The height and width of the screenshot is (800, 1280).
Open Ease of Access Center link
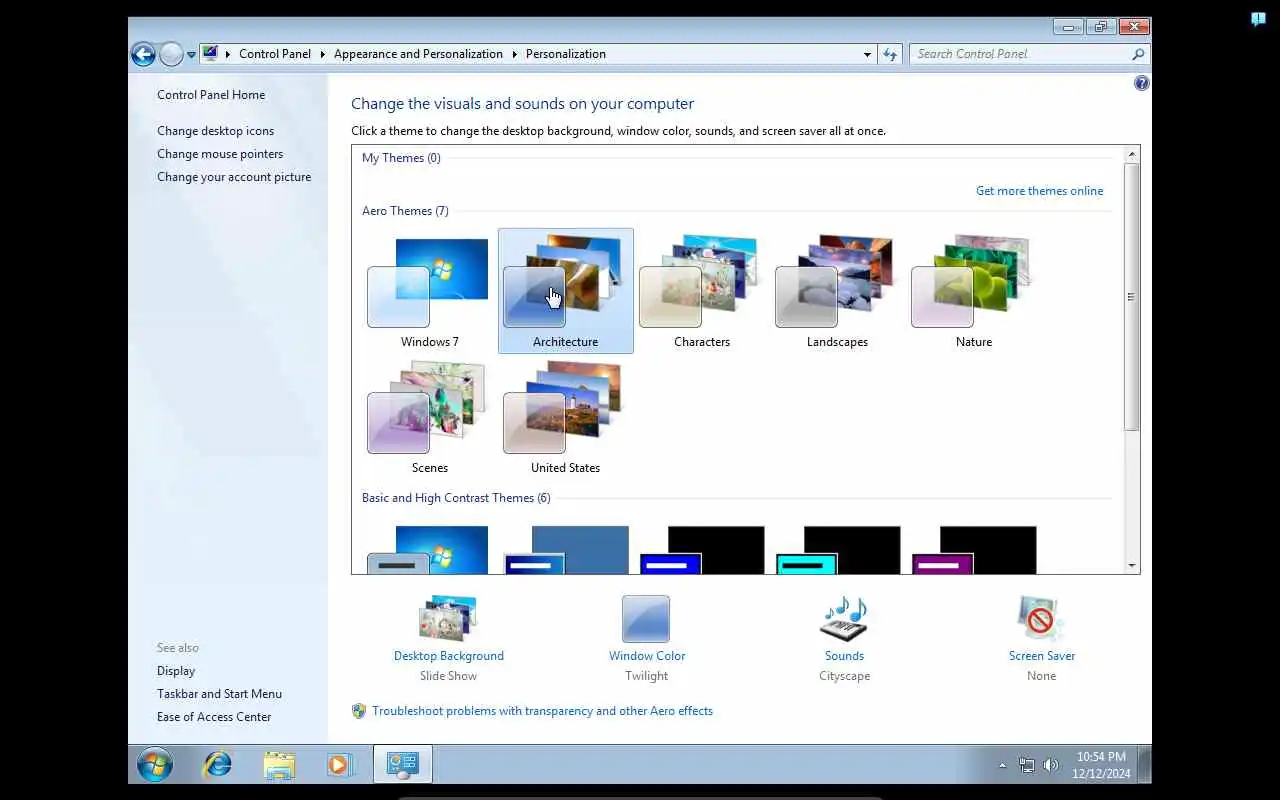[x=214, y=717]
